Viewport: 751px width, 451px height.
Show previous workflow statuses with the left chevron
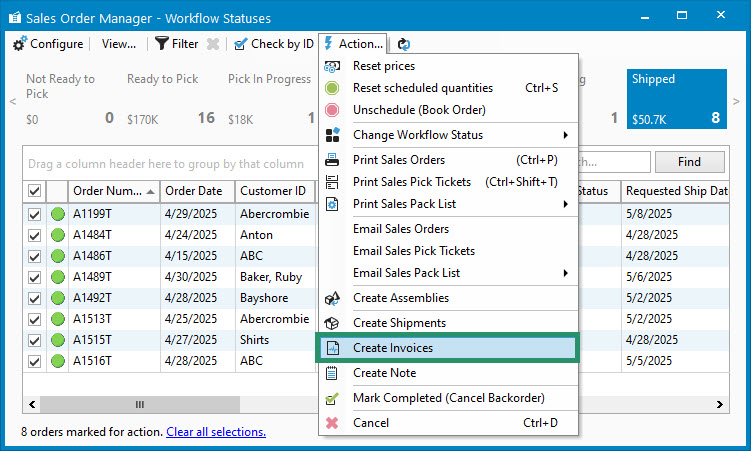coord(13,101)
